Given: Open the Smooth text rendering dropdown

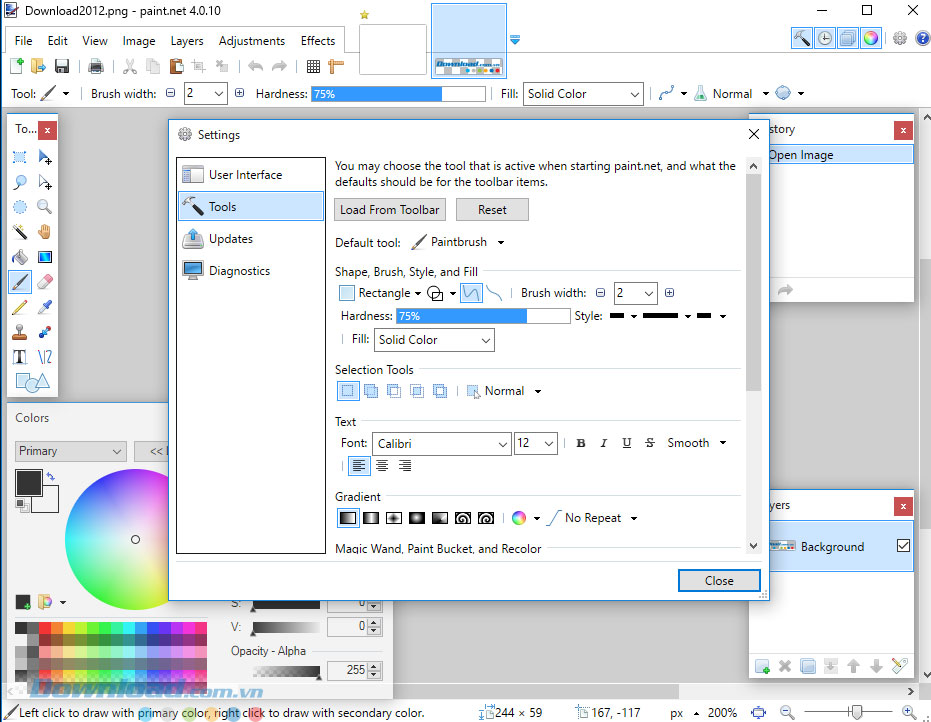Looking at the screenshot, I should 696,443.
